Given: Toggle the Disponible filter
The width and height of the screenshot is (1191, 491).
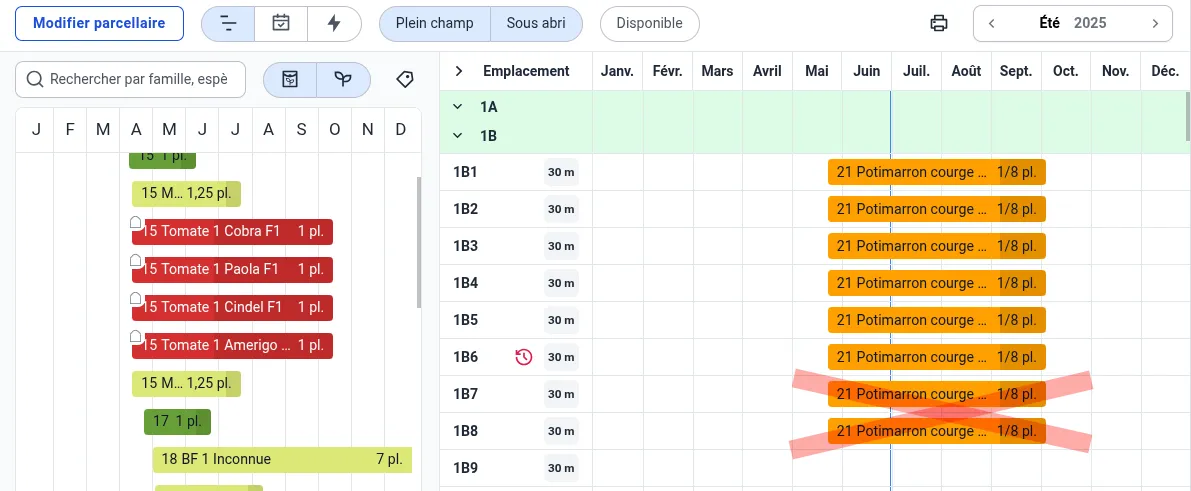Looking at the screenshot, I should (x=649, y=24).
